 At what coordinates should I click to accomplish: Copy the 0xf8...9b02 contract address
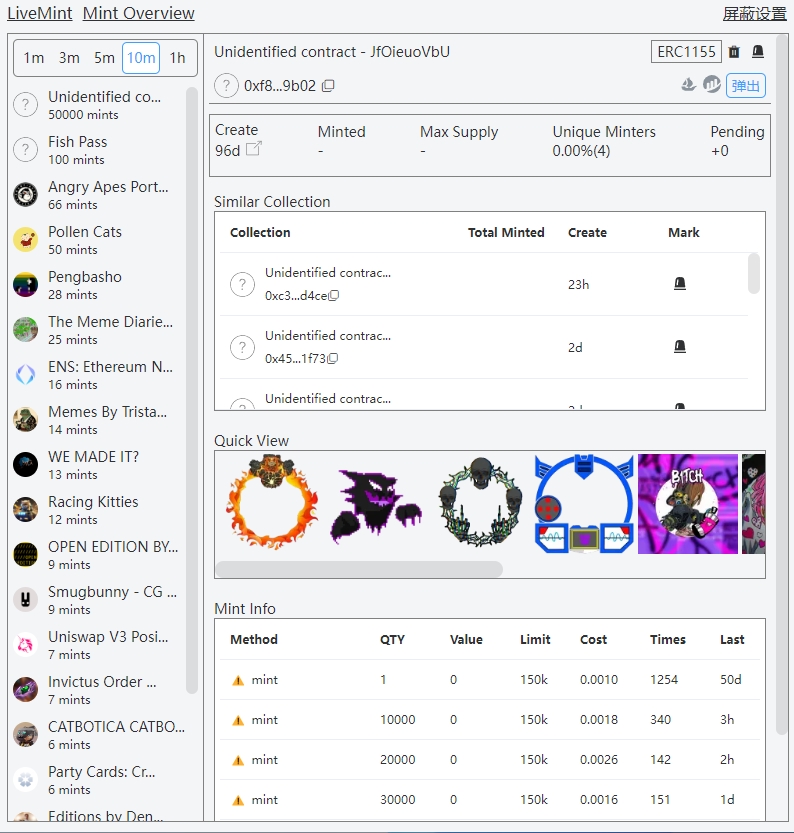click(328, 86)
